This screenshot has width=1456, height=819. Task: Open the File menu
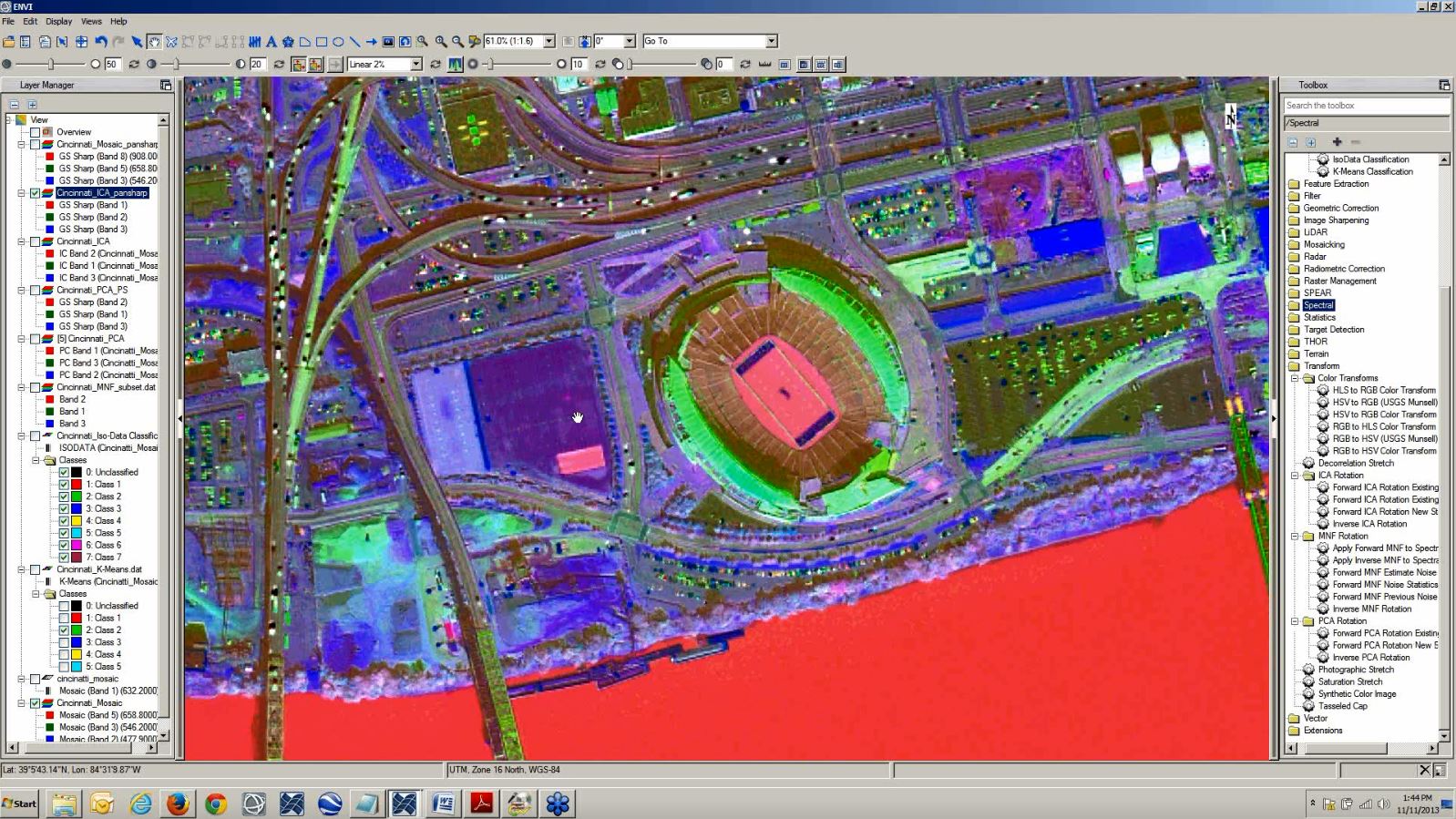click(8, 21)
